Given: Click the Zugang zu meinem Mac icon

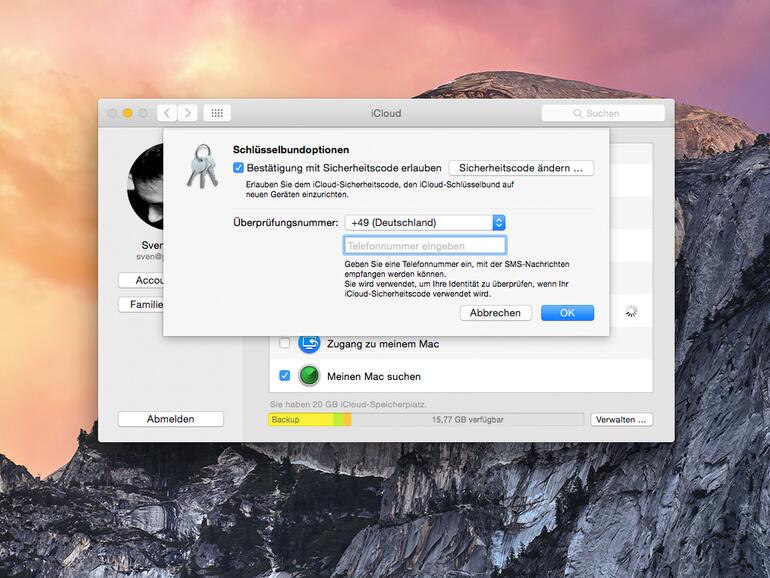Looking at the screenshot, I should 309,343.
